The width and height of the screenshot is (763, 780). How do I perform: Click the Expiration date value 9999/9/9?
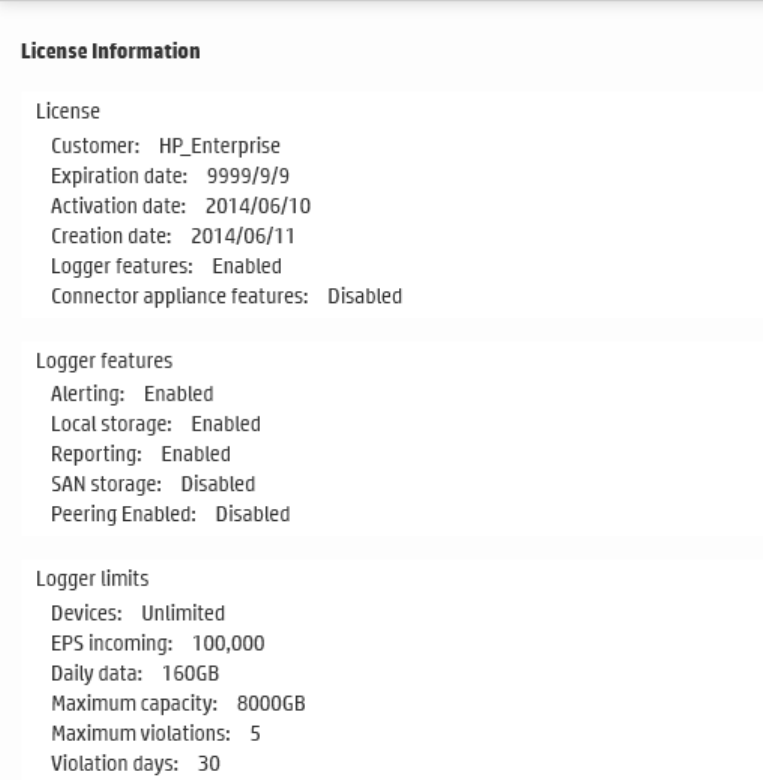coord(242,177)
